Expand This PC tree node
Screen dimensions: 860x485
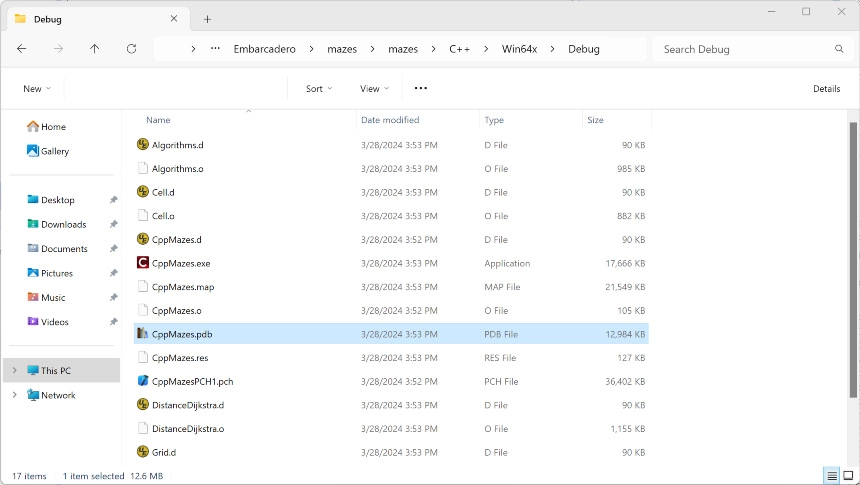pyautogui.click(x=14, y=371)
